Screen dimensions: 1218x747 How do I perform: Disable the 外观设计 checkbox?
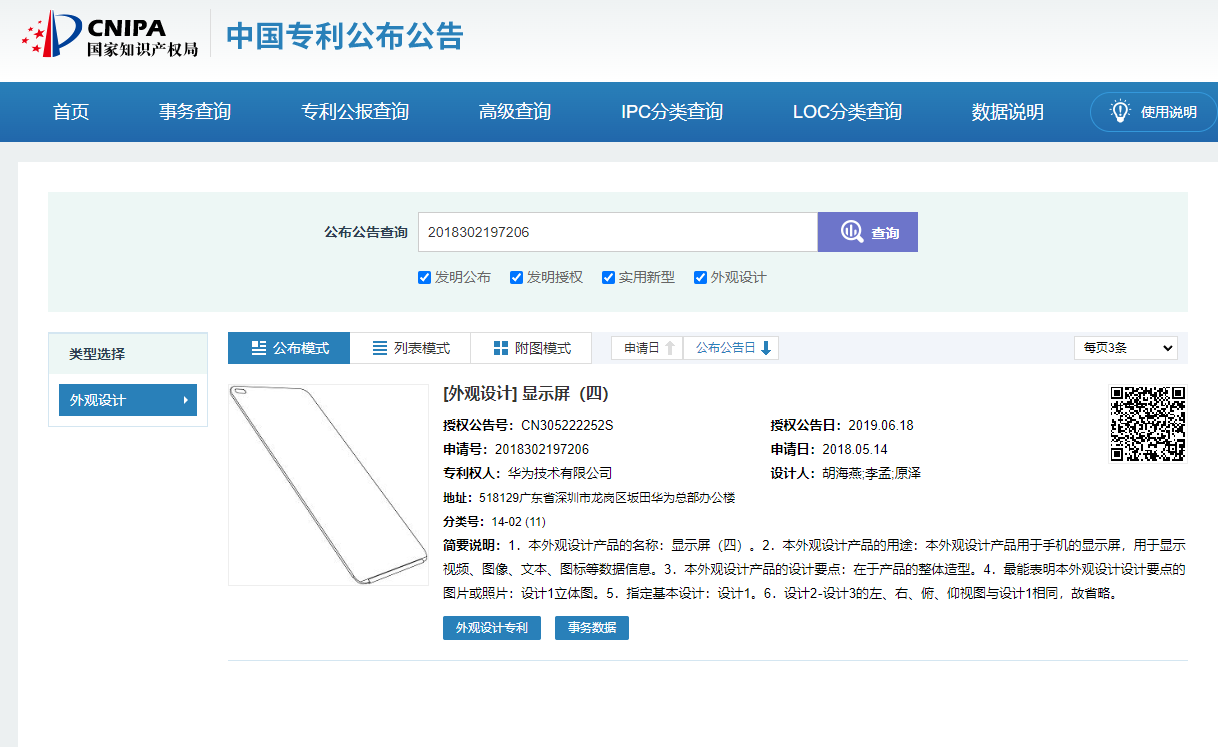point(701,278)
